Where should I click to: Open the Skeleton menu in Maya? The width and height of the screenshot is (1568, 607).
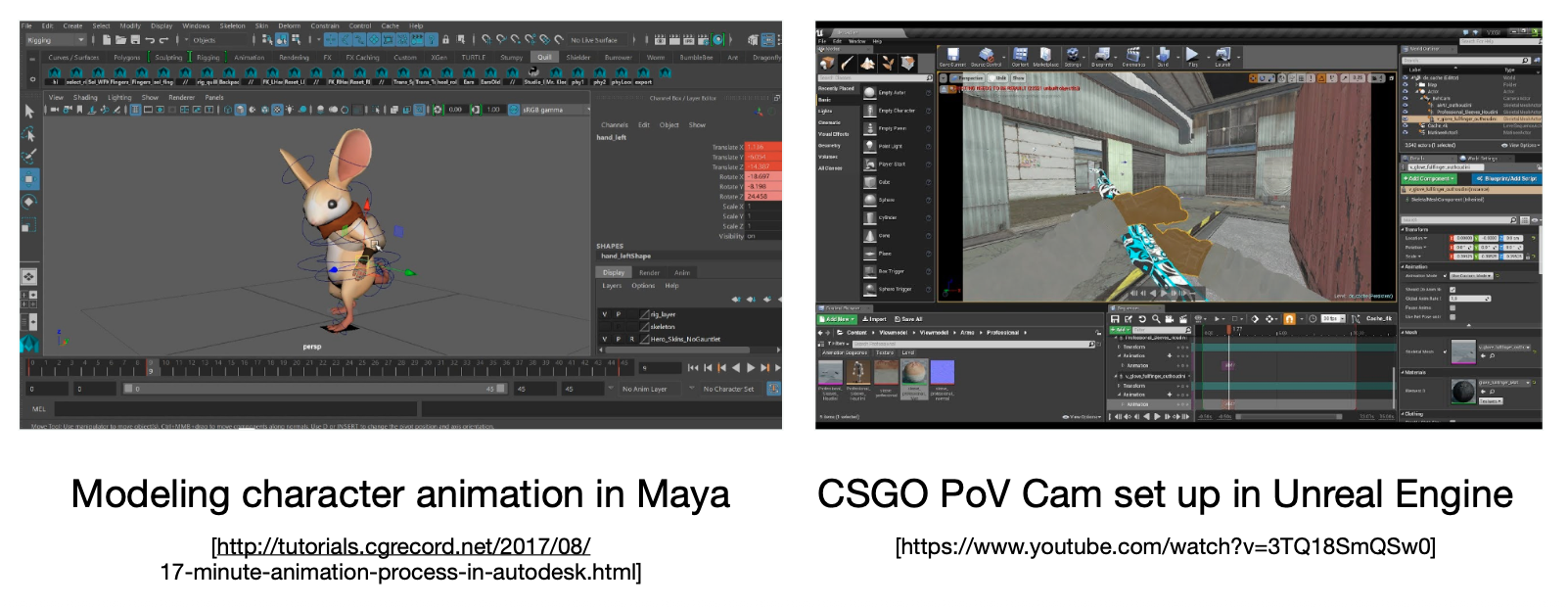pyautogui.click(x=232, y=26)
